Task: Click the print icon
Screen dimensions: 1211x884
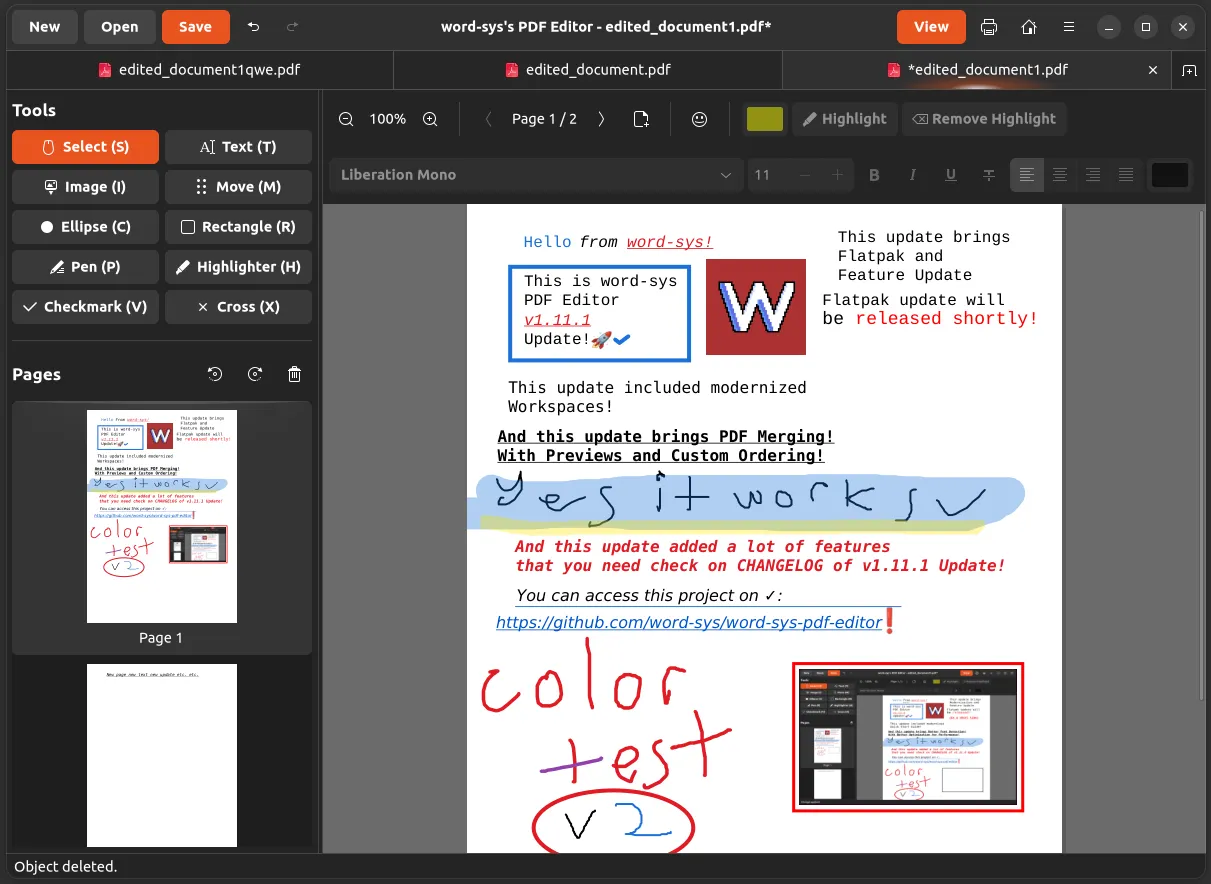Action: pos(989,27)
